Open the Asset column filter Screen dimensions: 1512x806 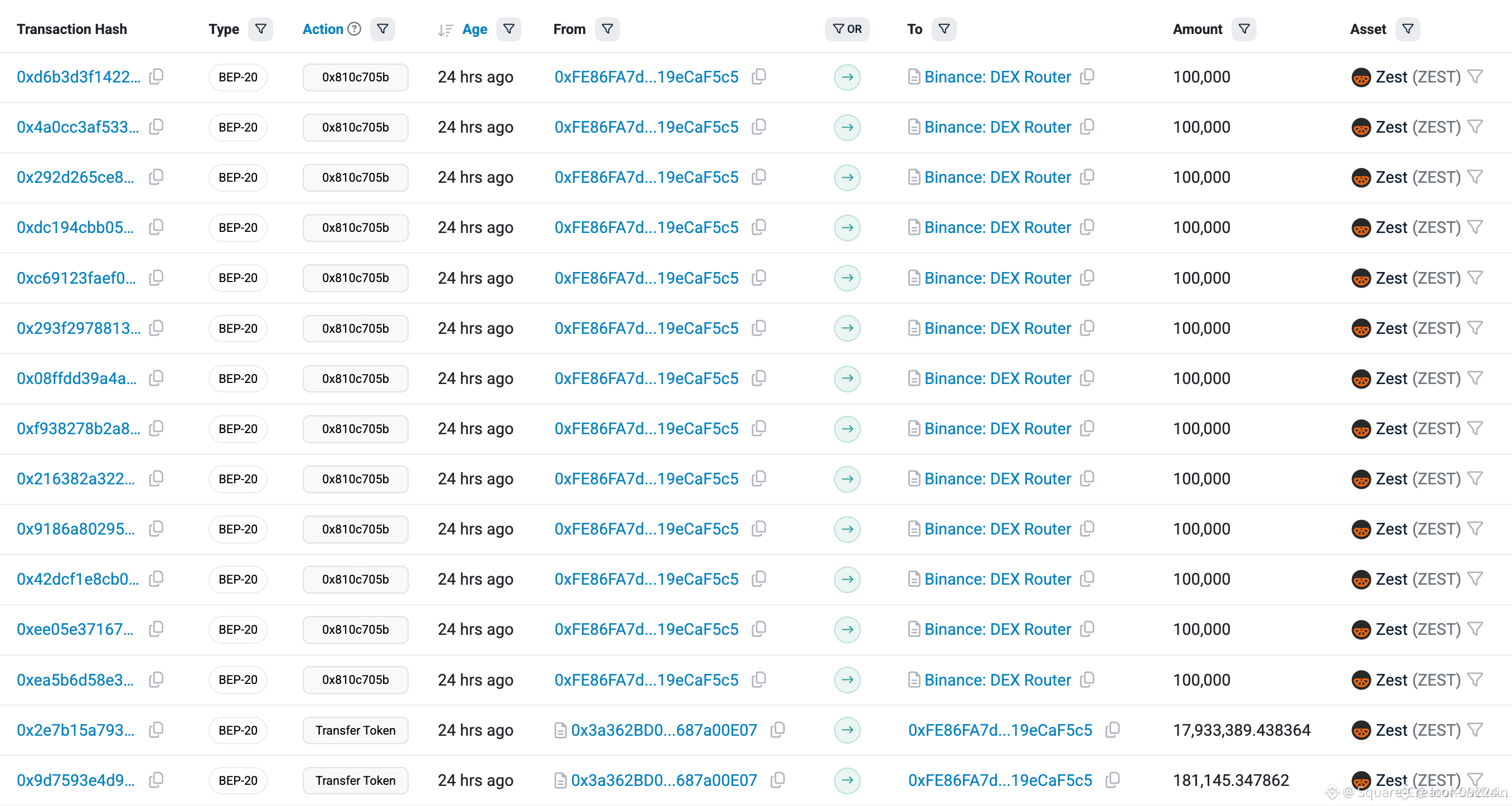tap(1408, 29)
